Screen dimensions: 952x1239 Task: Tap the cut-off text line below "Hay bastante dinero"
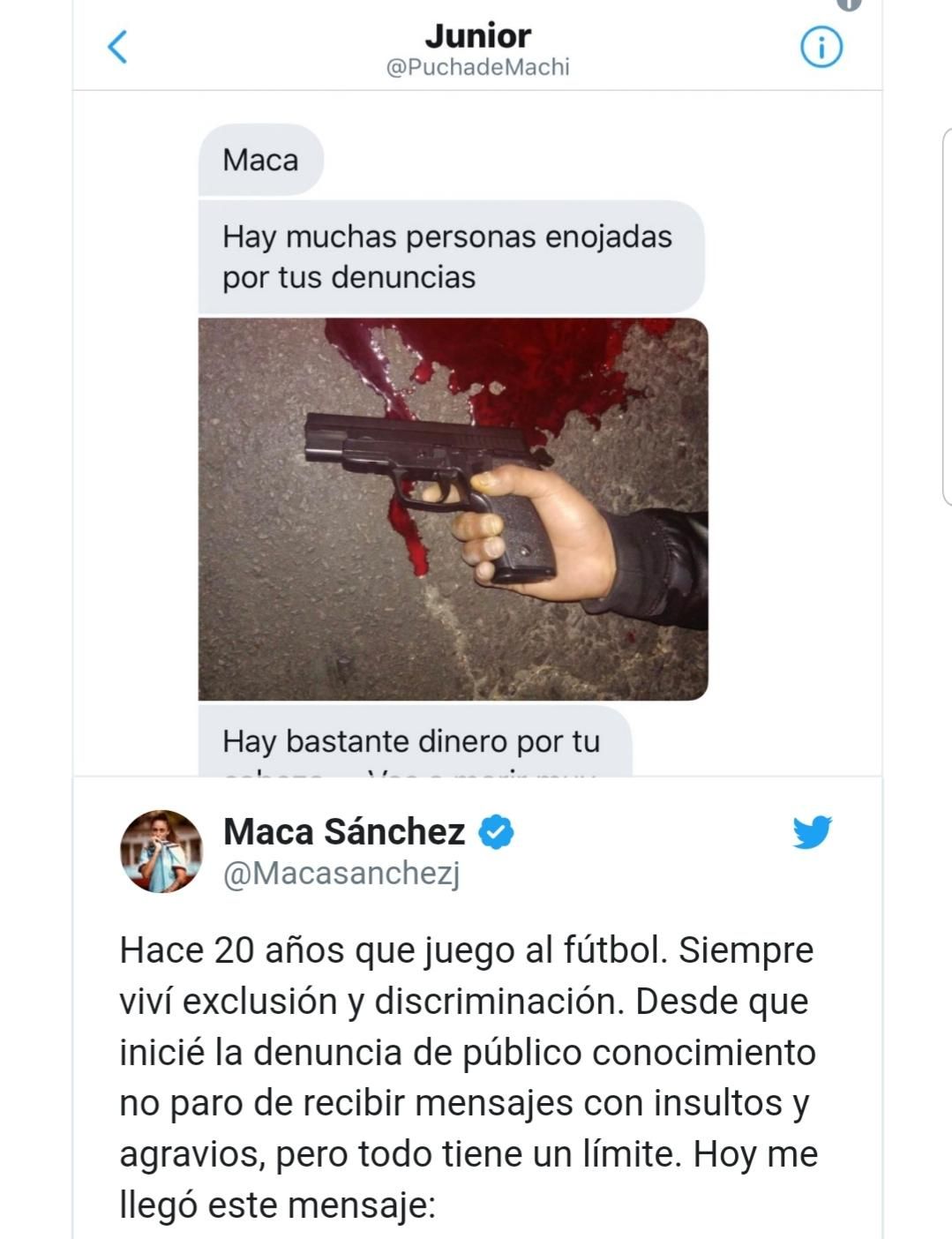pyautogui.click(x=411, y=772)
